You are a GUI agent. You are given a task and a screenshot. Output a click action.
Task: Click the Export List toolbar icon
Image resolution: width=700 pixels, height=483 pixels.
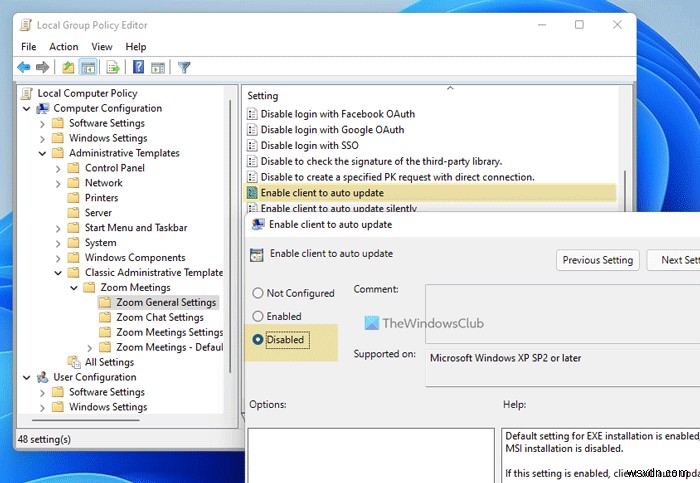point(113,67)
